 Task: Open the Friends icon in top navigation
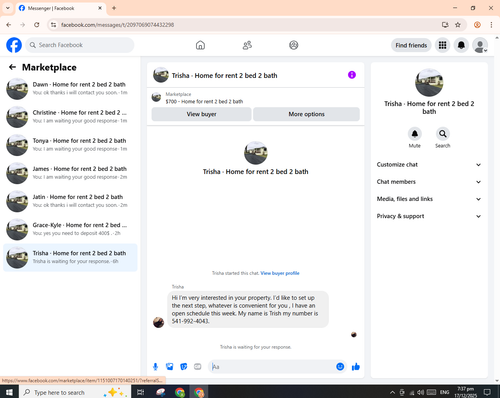[247, 45]
